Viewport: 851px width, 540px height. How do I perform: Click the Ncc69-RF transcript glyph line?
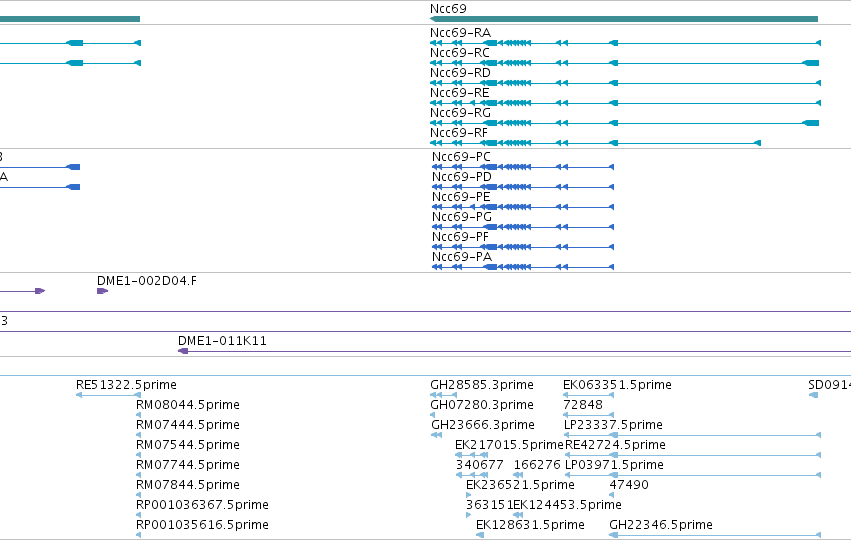(x=595, y=143)
